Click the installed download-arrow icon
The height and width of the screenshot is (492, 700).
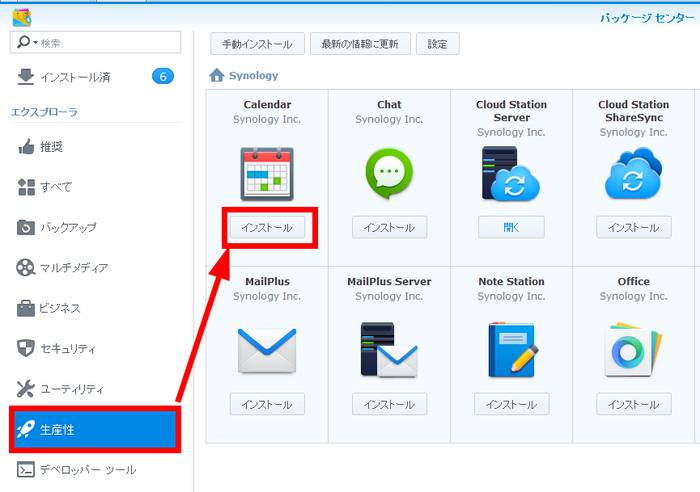[25, 76]
